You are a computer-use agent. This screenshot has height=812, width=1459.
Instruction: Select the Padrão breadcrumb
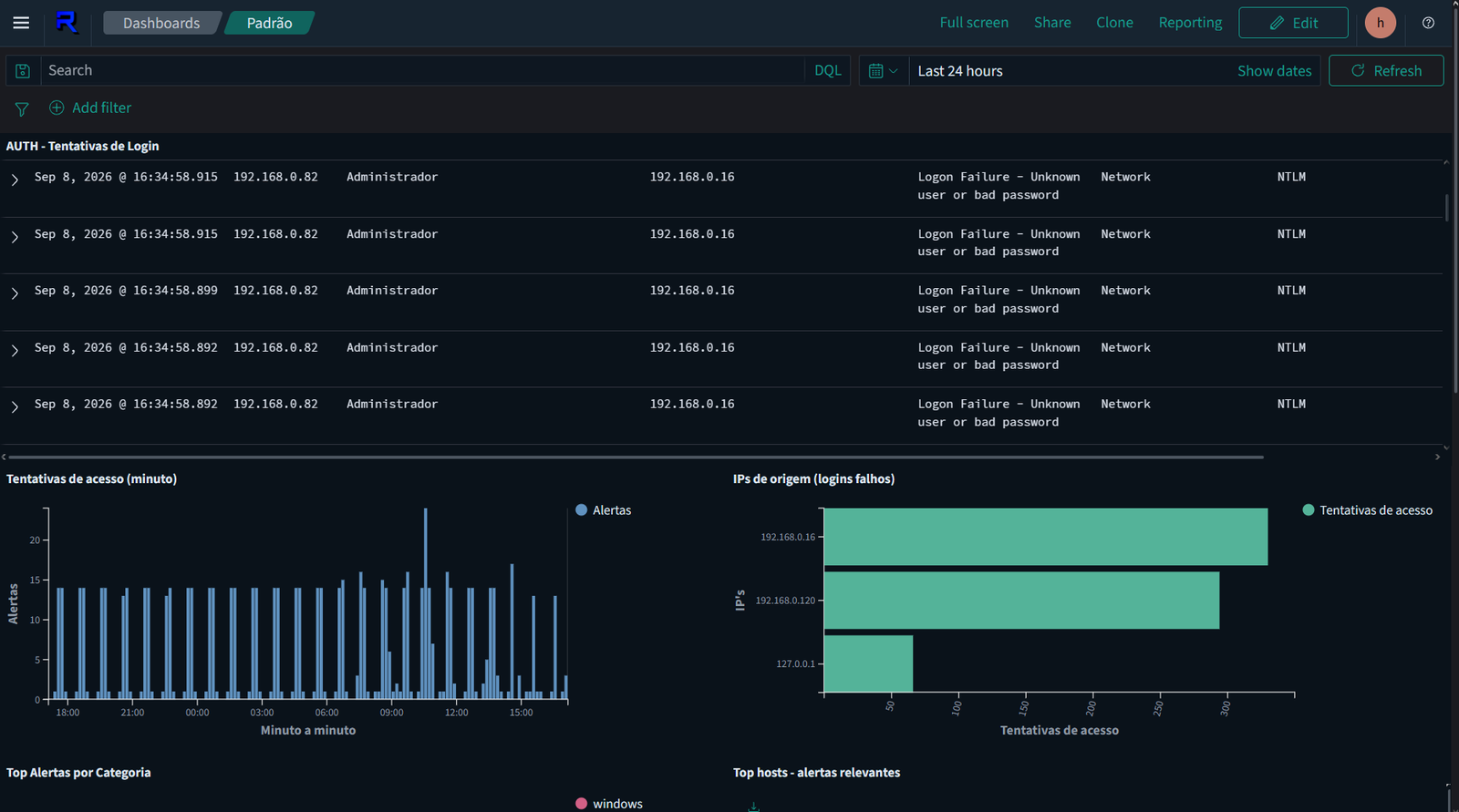coord(270,23)
